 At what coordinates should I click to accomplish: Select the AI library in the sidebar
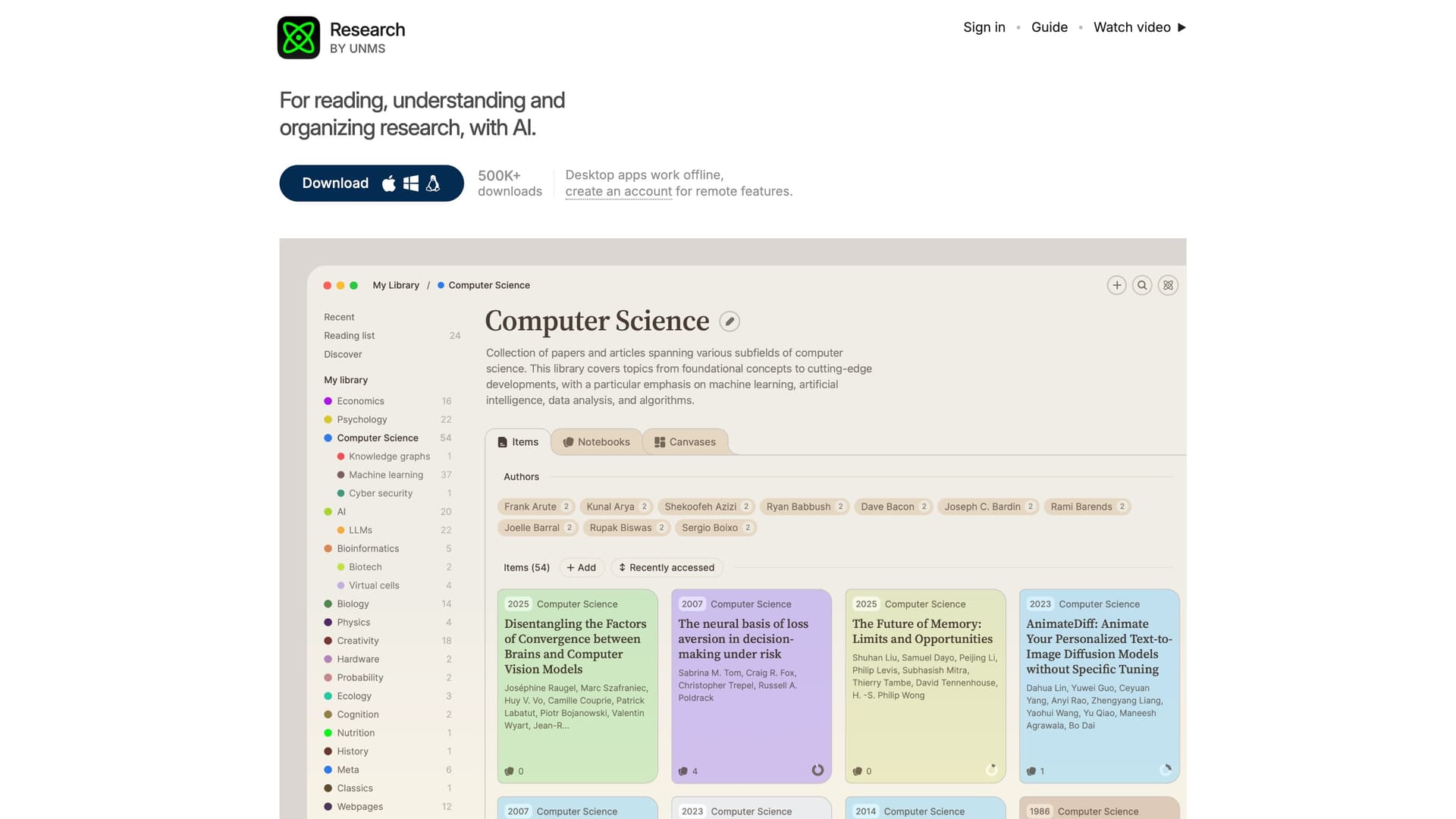388,512
